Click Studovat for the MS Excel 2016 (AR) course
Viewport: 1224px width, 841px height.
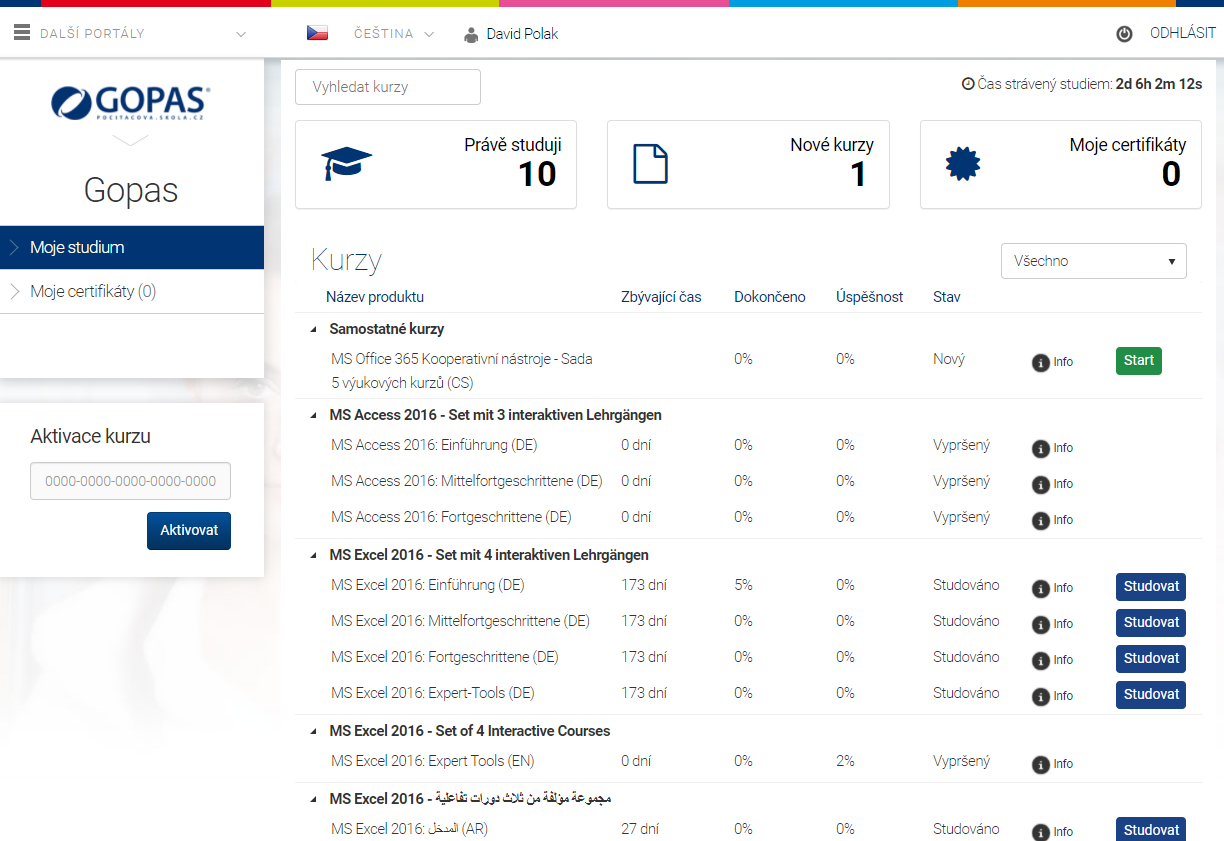click(1151, 829)
